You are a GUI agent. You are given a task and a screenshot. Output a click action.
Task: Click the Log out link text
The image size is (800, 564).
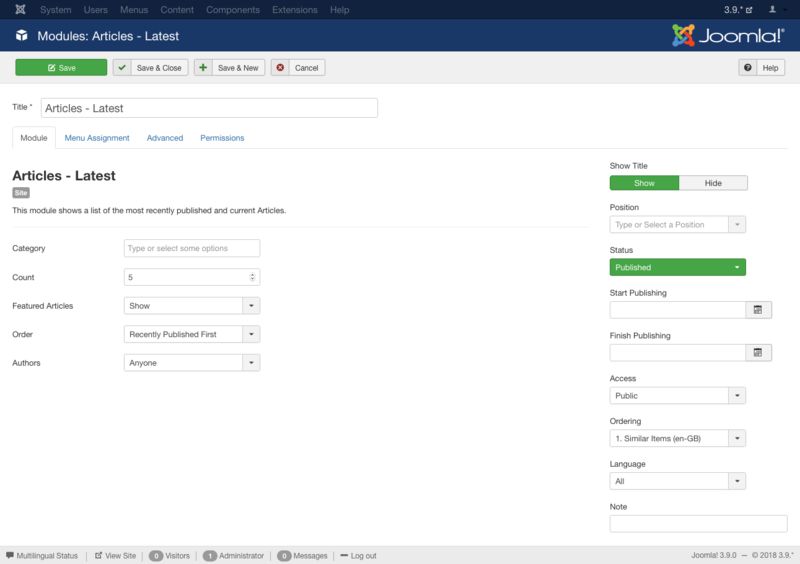point(363,556)
